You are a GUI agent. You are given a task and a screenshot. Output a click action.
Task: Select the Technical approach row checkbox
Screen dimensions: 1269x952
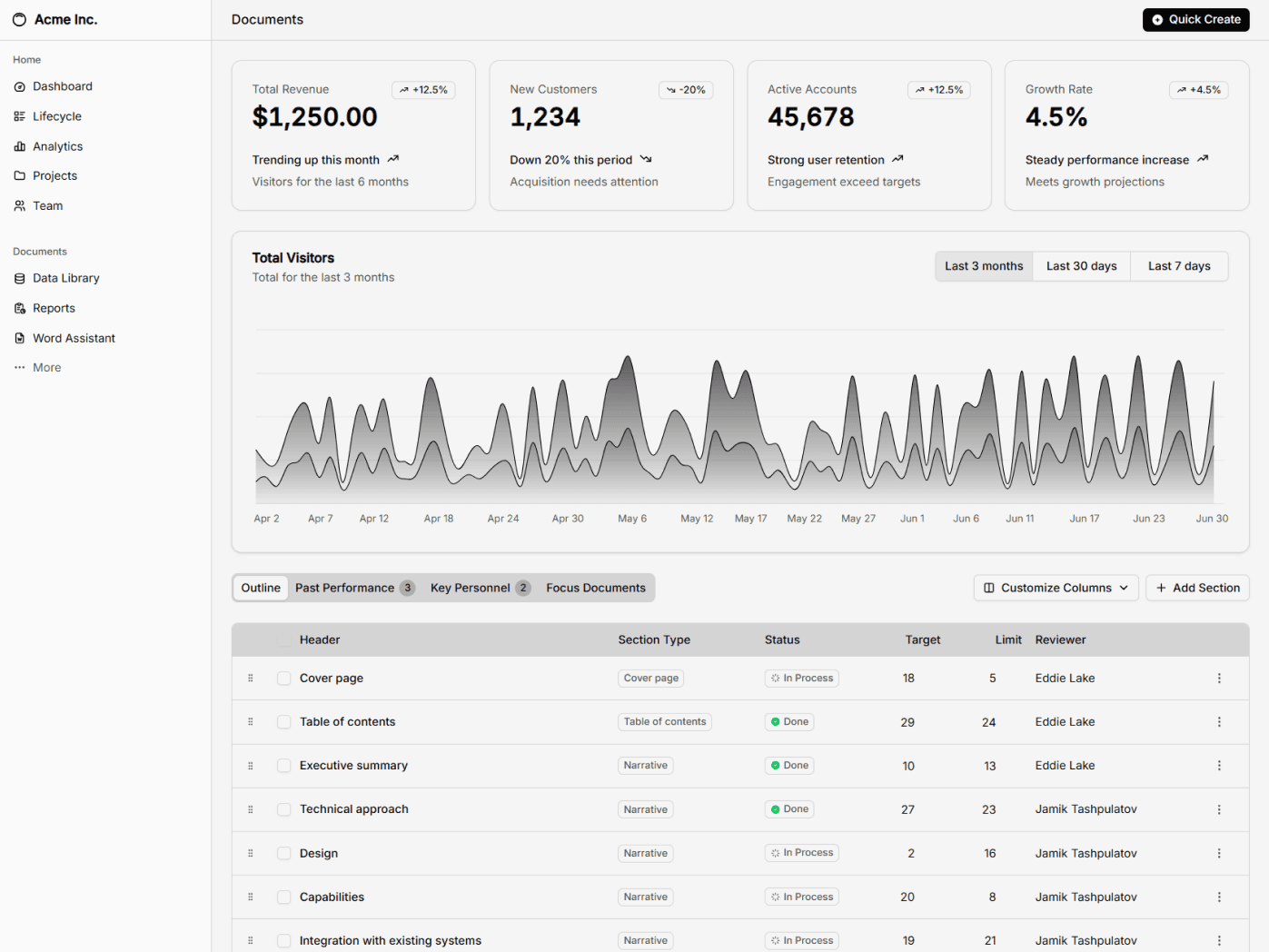click(x=284, y=808)
